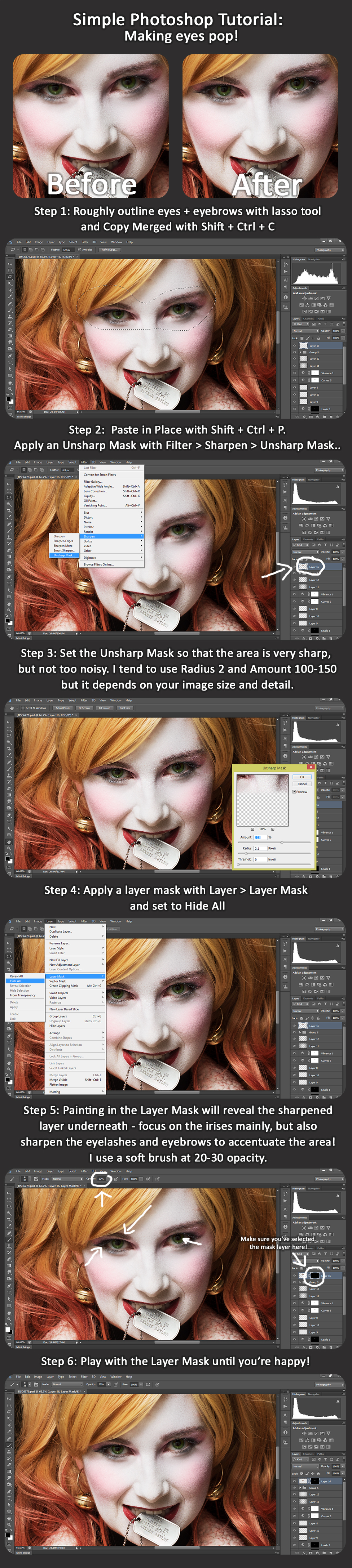Hide Vibrance 1 layer eye icon in Step 1
352x1568 pixels.
click(x=295, y=373)
